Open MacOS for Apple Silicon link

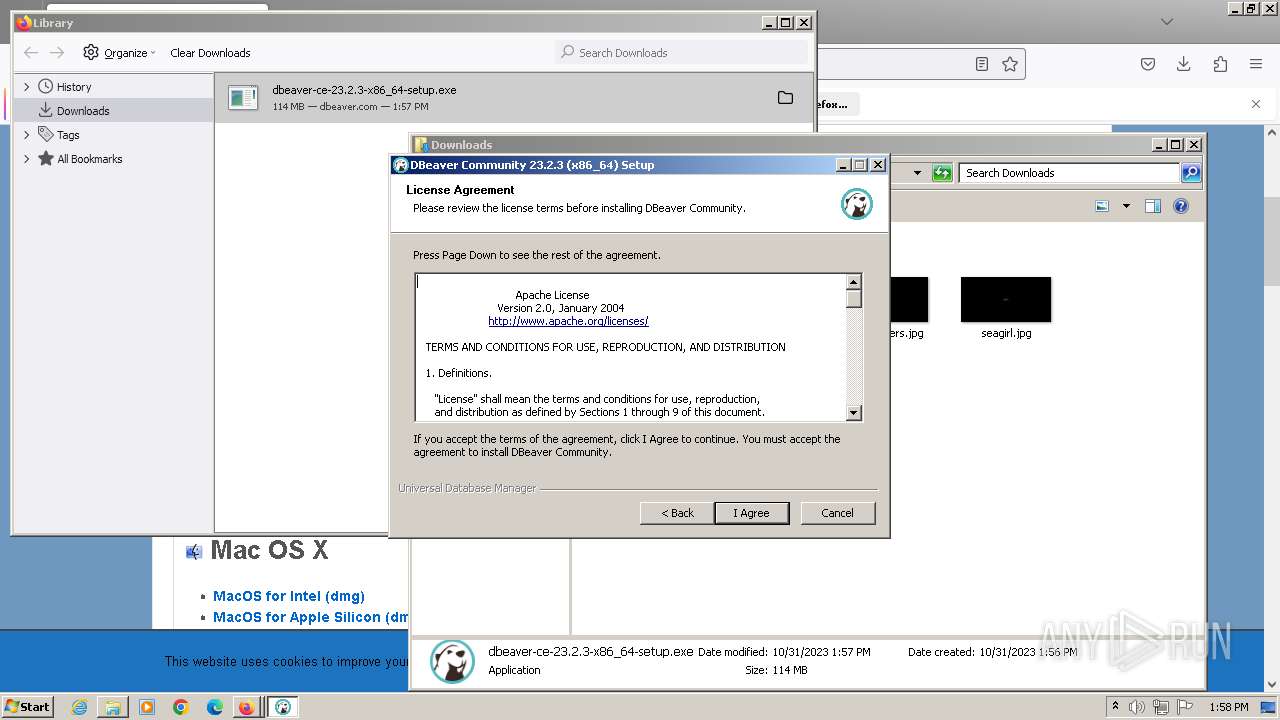(311, 617)
